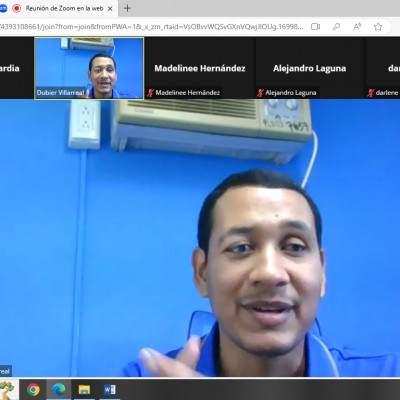Click the camera permission icon in address bar

(x=315, y=26)
